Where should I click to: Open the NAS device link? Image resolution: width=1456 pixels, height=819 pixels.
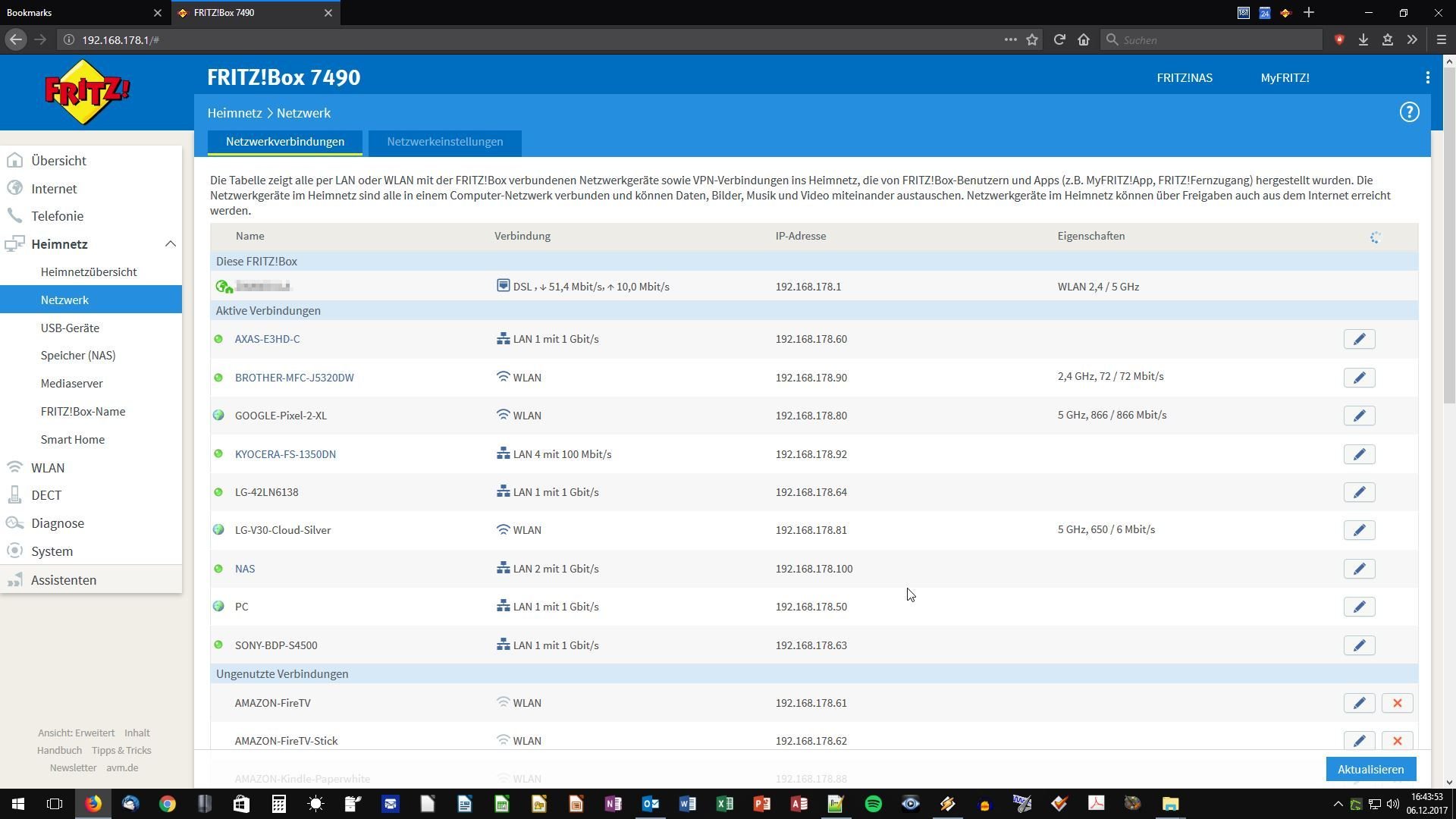[x=245, y=569]
